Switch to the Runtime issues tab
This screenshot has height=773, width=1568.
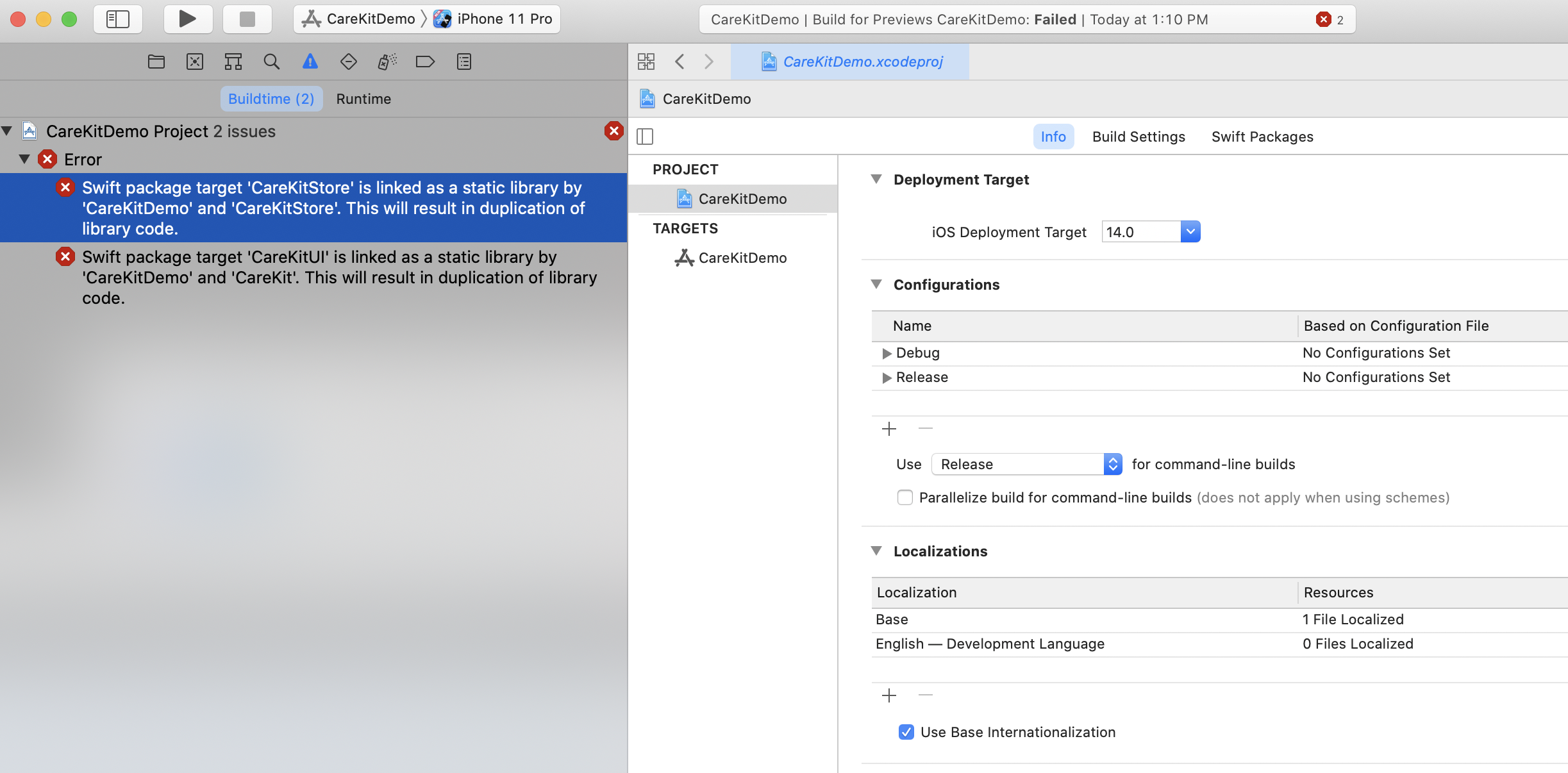tap(363, 99)
